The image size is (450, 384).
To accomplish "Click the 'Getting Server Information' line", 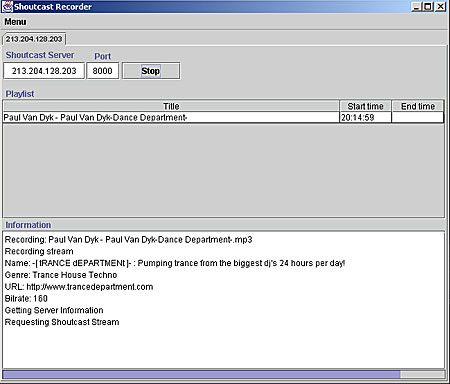I will [54, 310].
